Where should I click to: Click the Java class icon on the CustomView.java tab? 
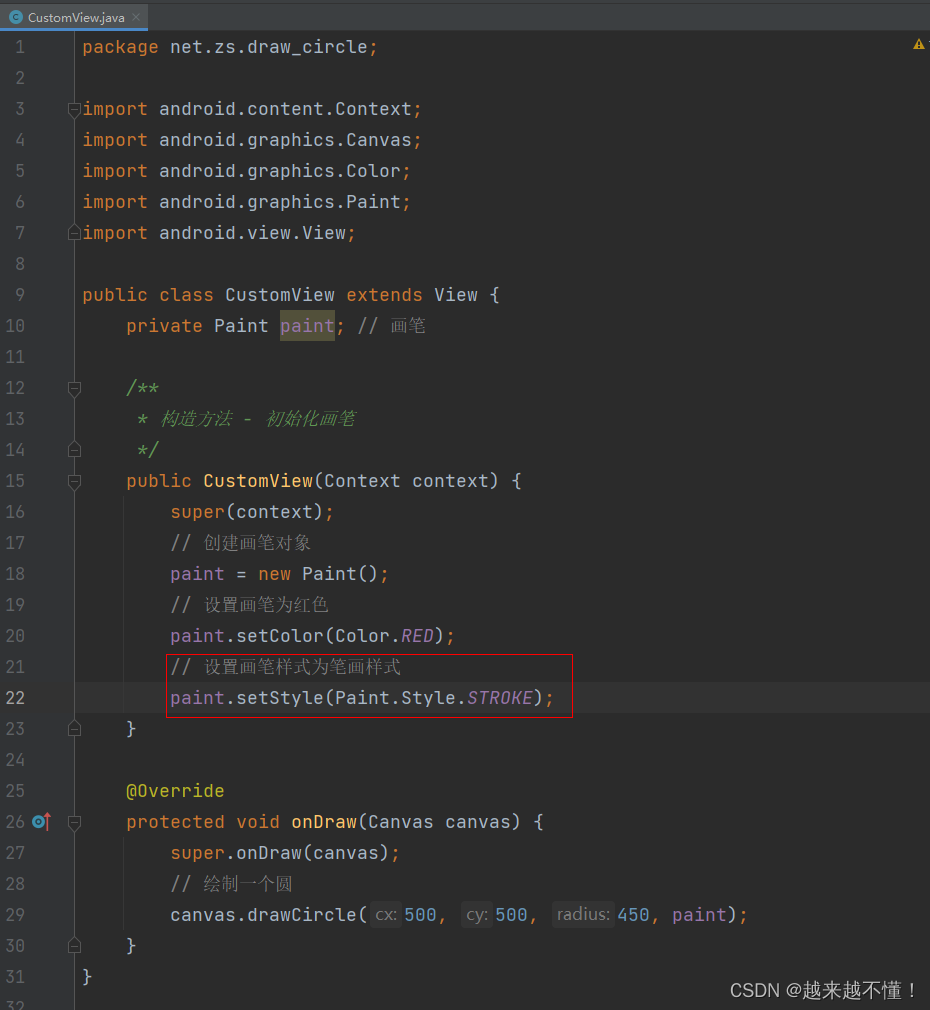(x=16, y=17)
